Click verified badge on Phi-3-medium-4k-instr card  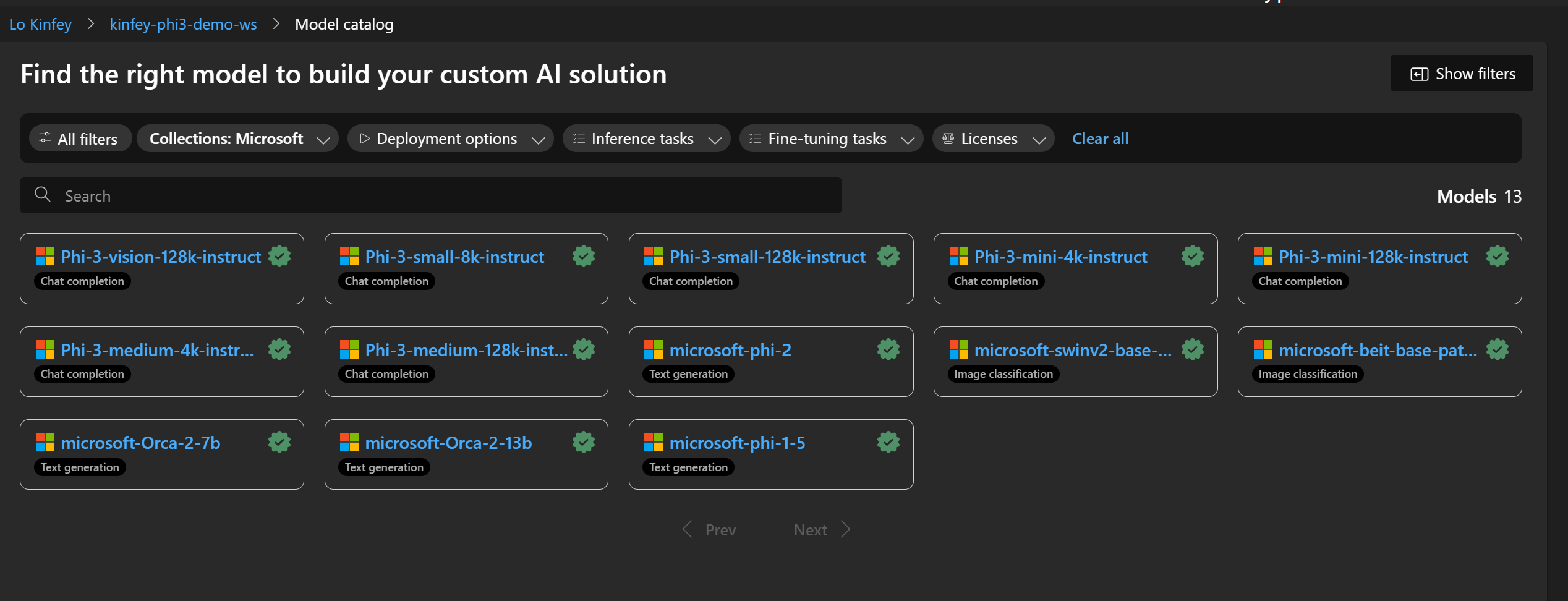click(x=279, y=349)
